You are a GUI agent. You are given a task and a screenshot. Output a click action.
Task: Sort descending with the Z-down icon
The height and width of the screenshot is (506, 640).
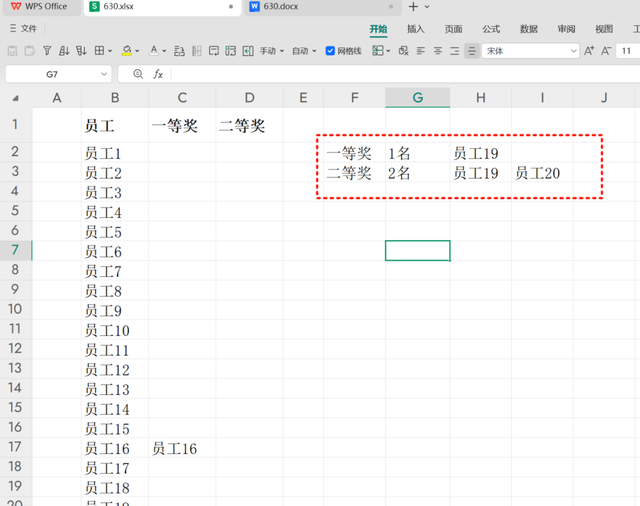pos(81,51)
